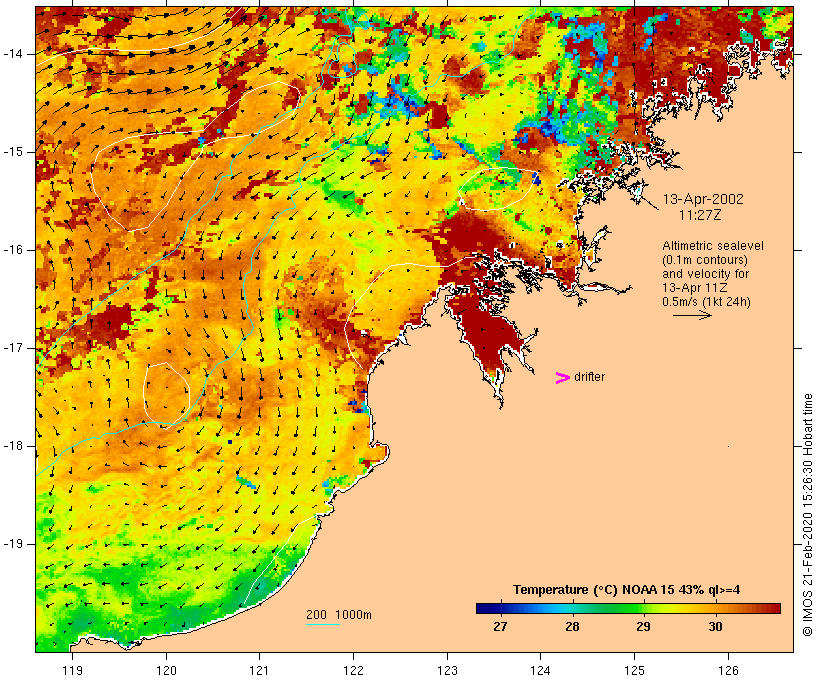Click the '0.5m/s (1kt 24h)' scale text

pyautogui.click(x=706, y=302)
